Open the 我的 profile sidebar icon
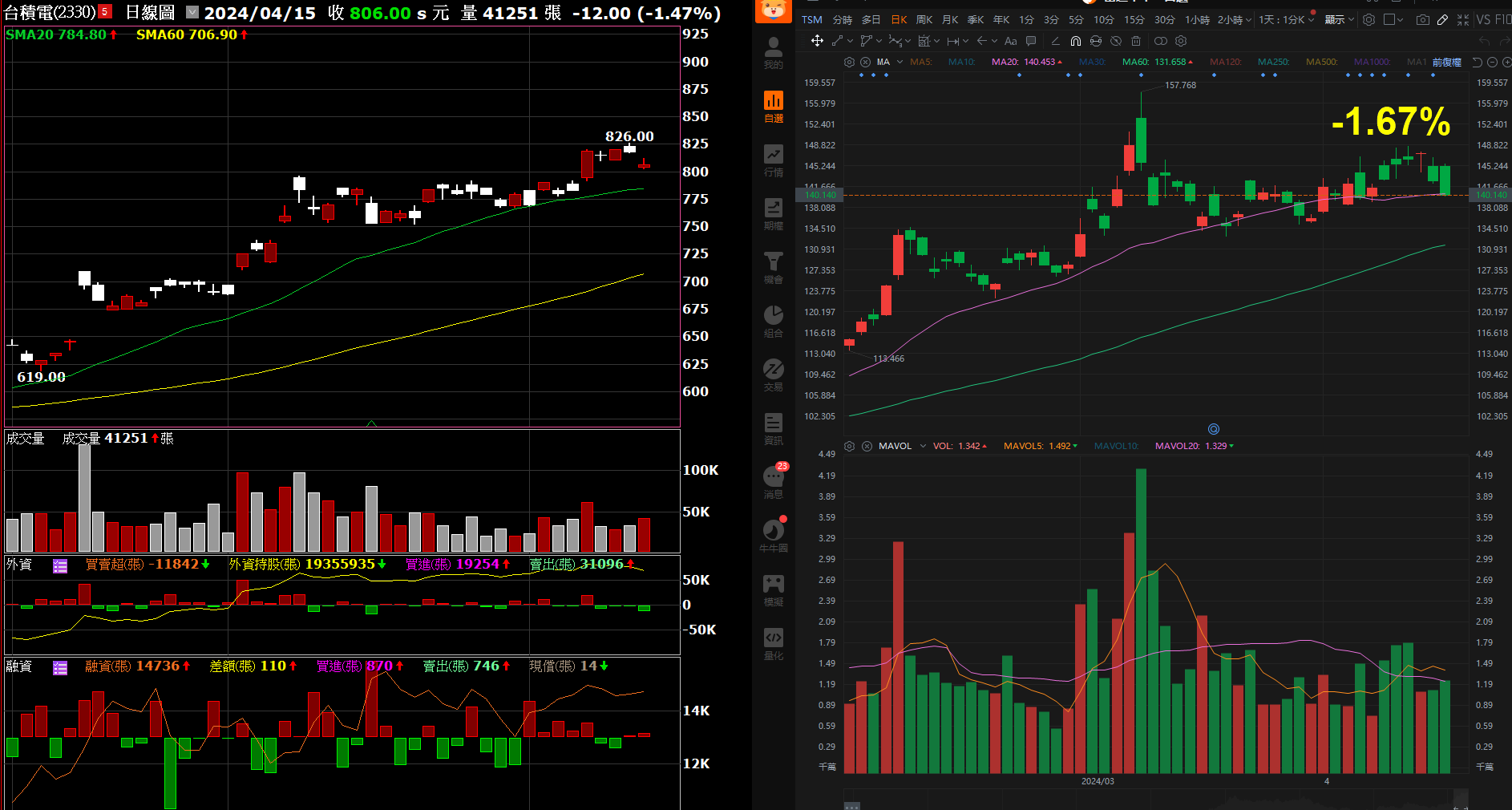This screenshot has width=1512, height=810. [x=774, y=53]
